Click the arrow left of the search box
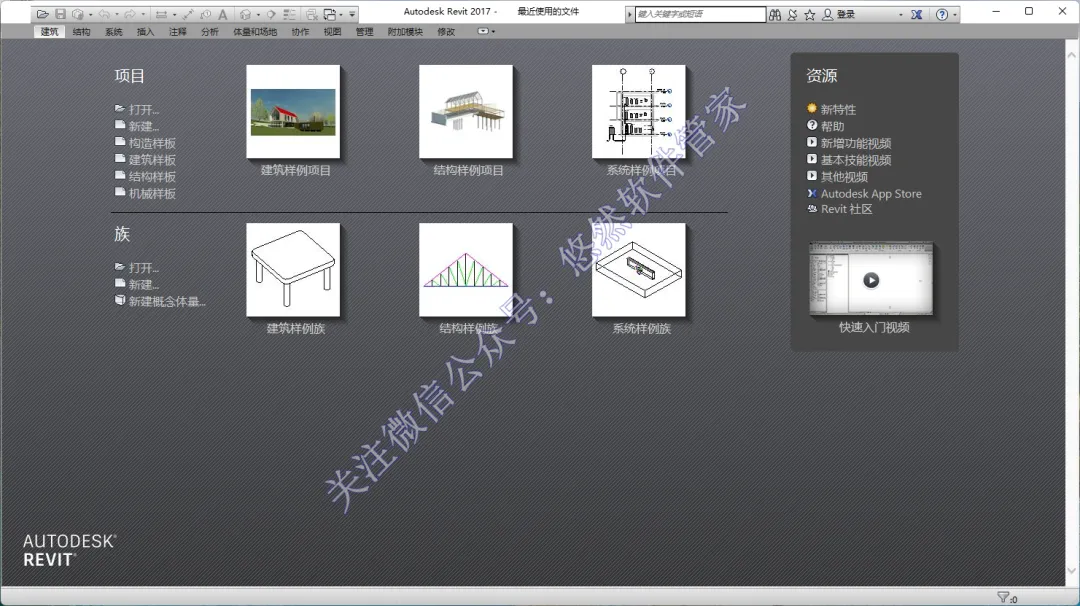 click(x=630, y=14)
